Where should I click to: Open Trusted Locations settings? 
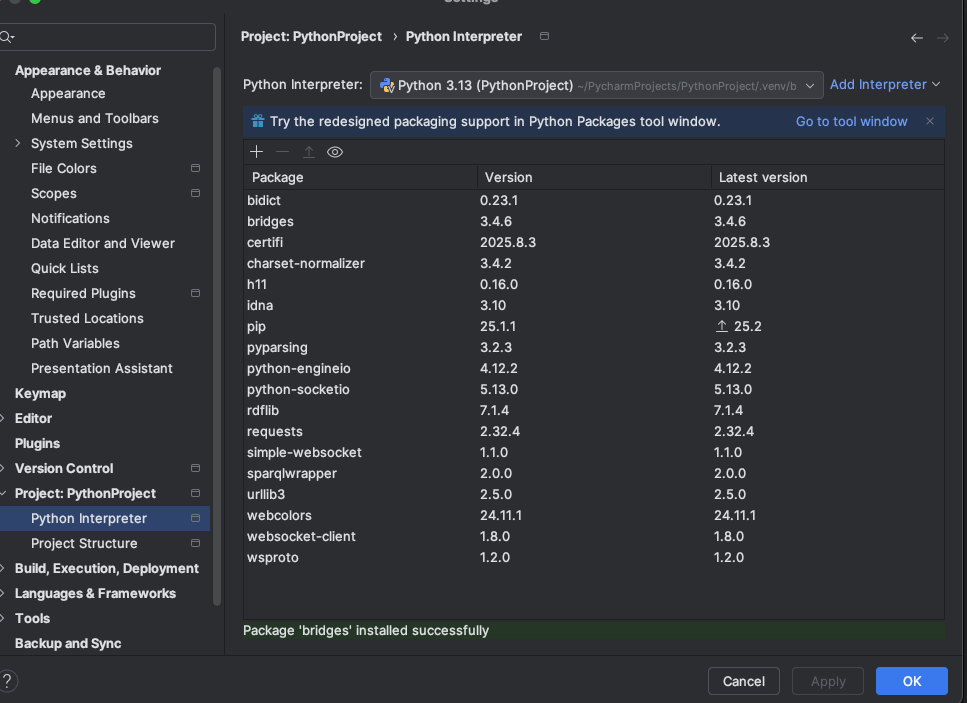87,318
